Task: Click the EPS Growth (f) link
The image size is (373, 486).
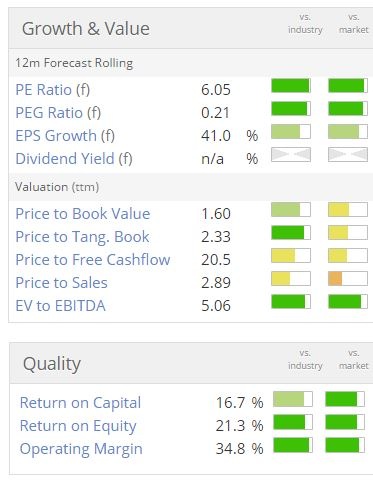Action: pyautogui.click(x=65, y=136)
